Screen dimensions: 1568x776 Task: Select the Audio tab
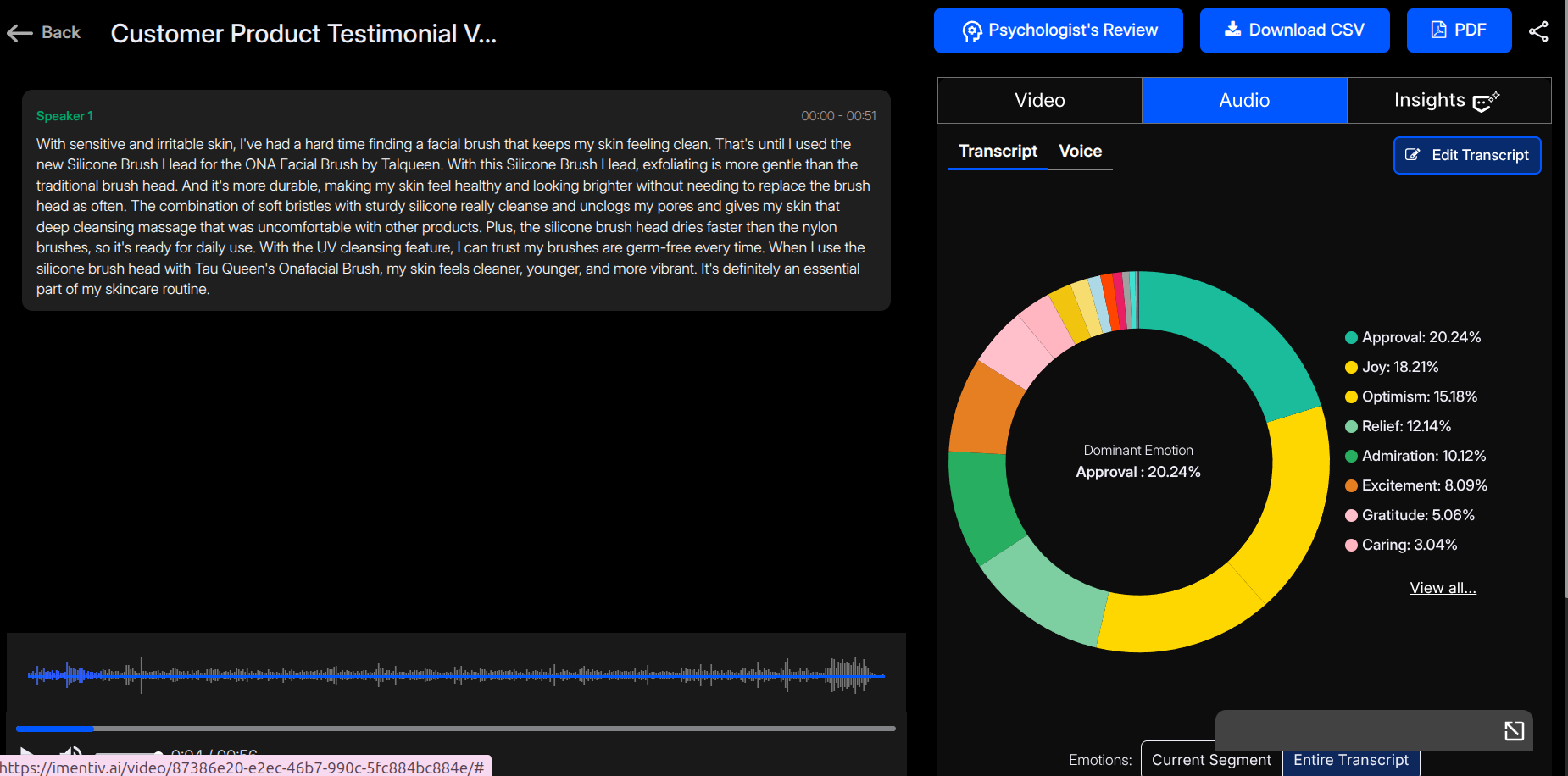coord(1244,100)
